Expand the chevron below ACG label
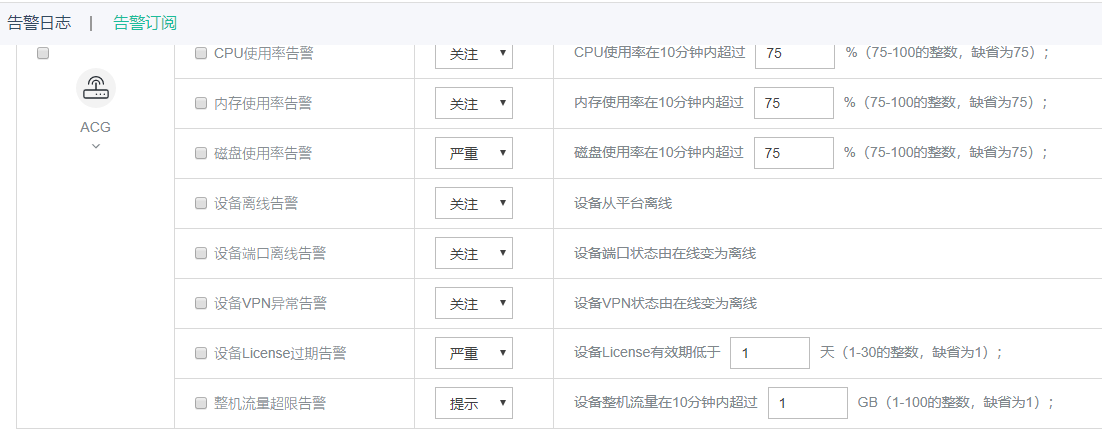The image size is (1102, 441). pos(96,146)
